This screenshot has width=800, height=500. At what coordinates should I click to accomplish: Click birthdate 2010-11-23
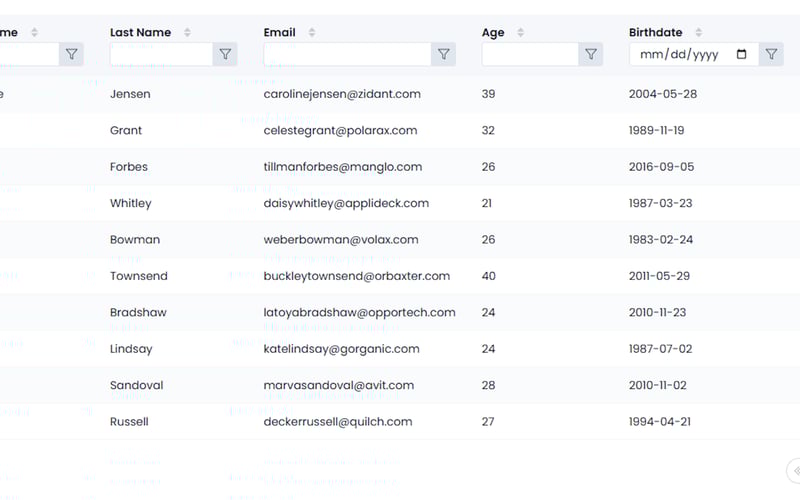tap(658, 312)
